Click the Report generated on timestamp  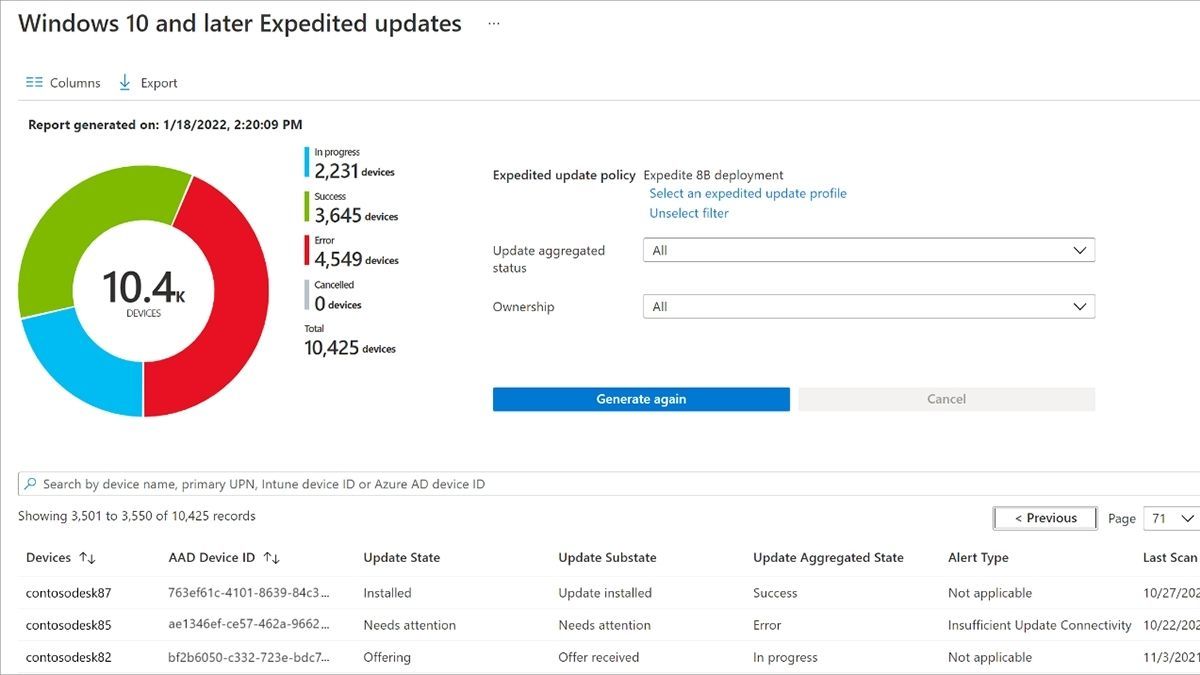point(165,125)
